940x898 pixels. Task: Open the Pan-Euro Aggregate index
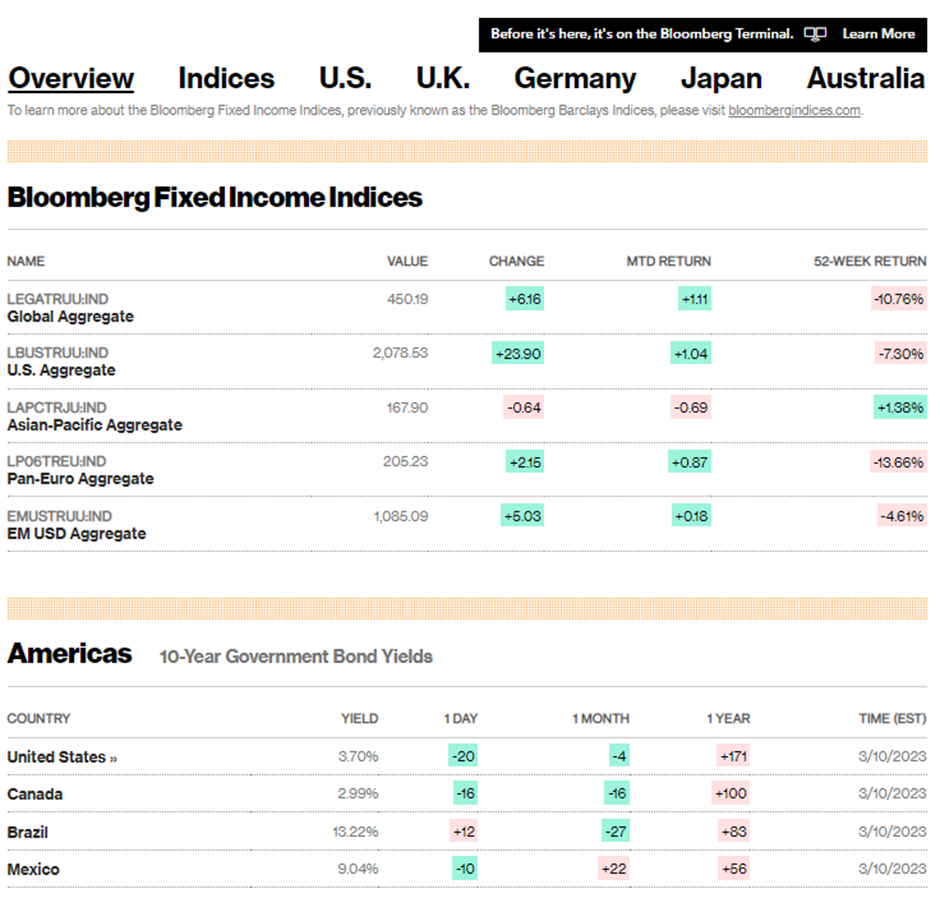[x=80, y=479]
